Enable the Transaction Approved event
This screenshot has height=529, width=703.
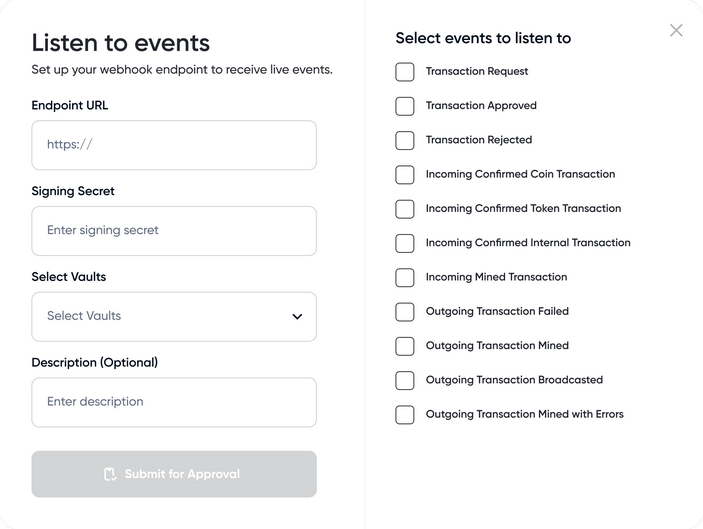(x=405, y=106)
